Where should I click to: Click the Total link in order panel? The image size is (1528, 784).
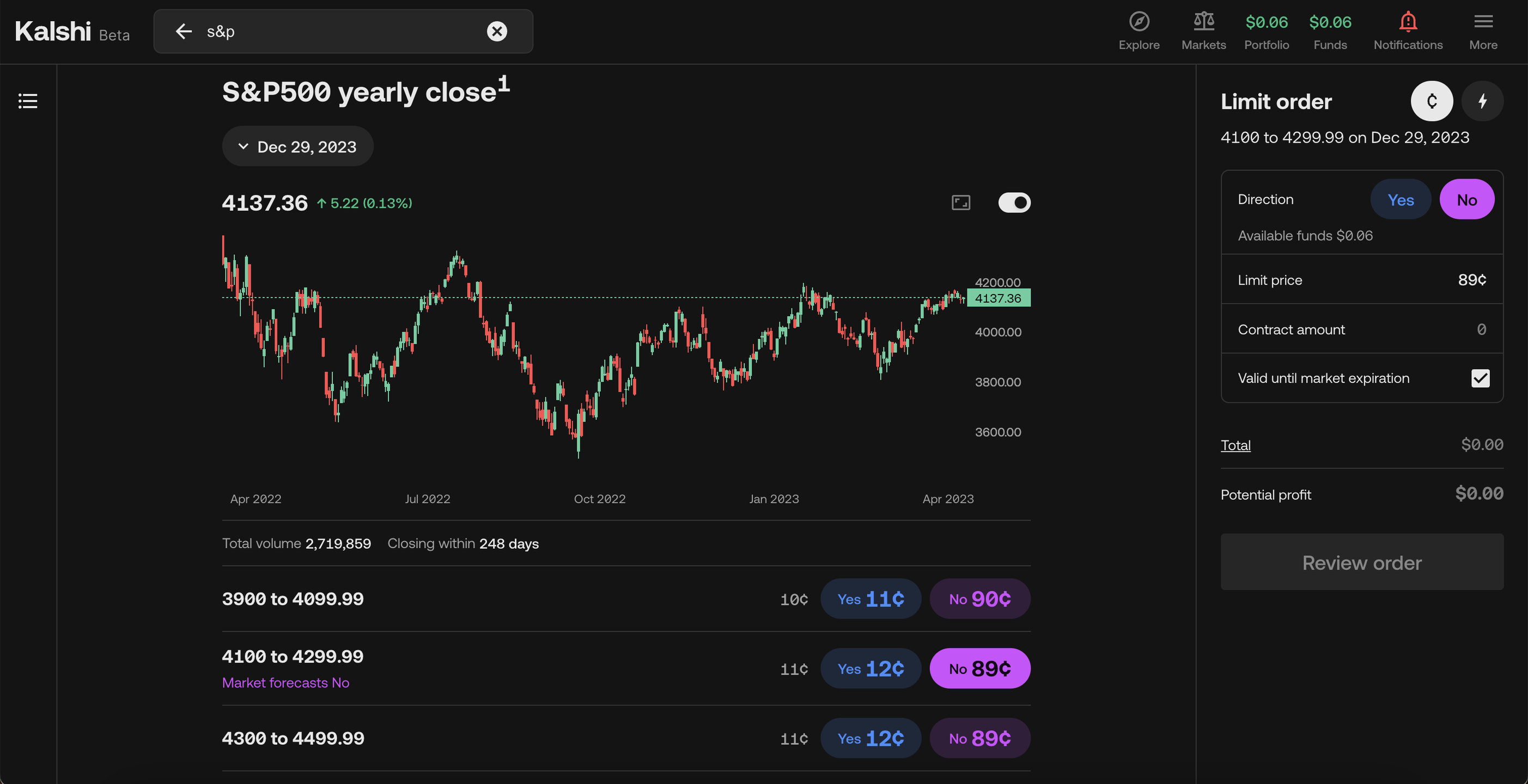[x=1235, y=445]
